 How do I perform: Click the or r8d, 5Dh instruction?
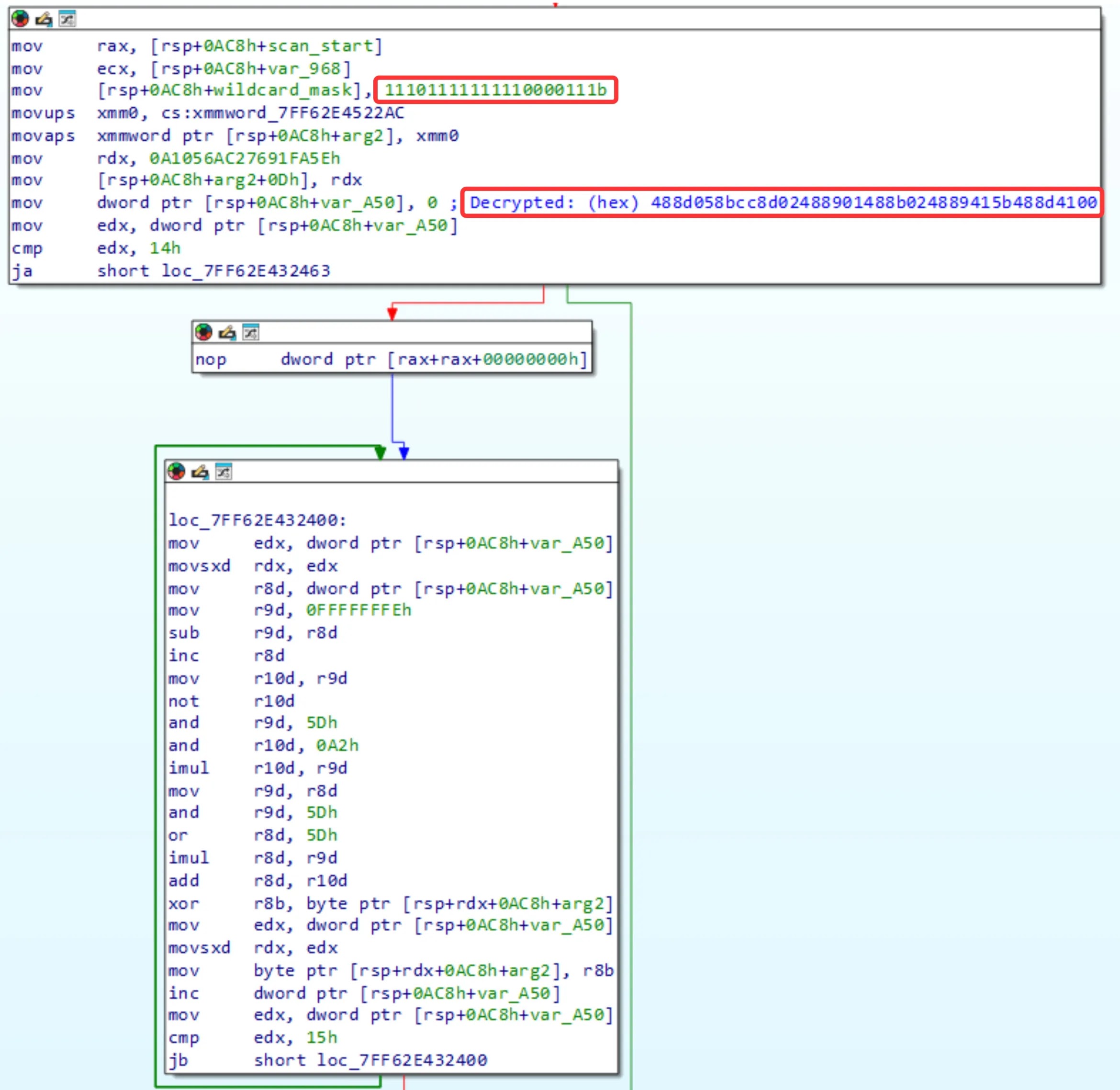tap(253, 835)
